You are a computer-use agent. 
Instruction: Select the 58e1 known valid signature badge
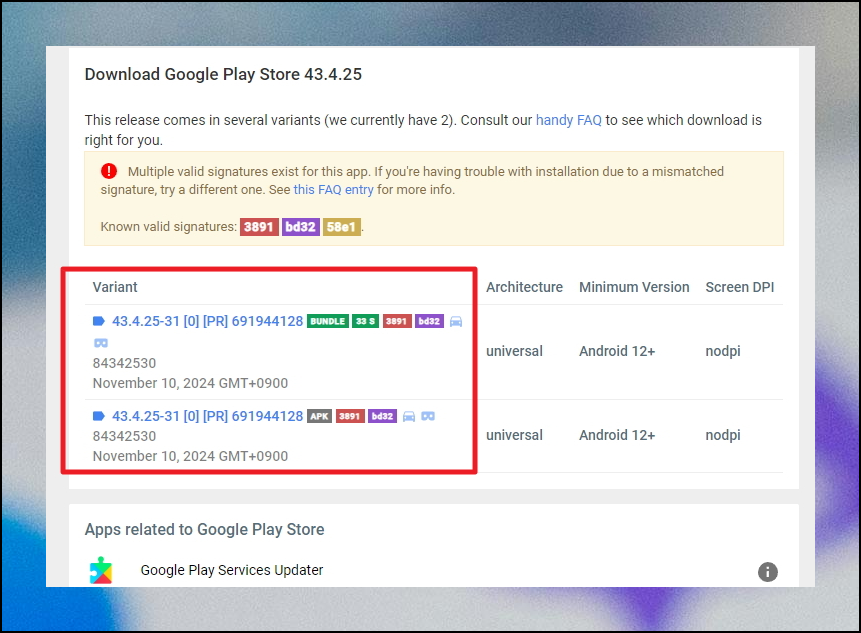[x=342, y=227]
